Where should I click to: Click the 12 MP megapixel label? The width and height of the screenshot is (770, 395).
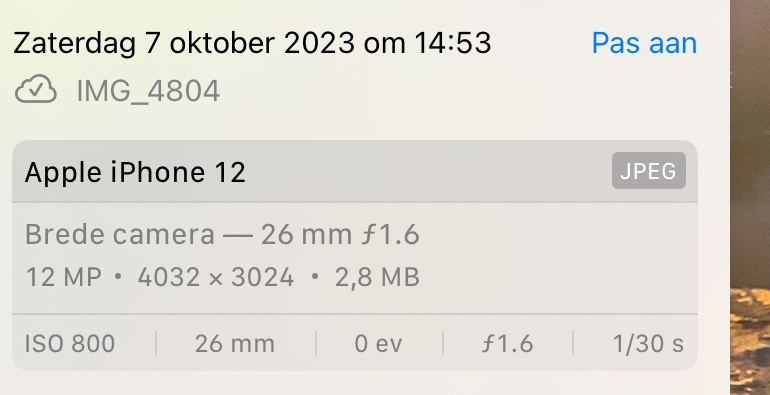63,277
